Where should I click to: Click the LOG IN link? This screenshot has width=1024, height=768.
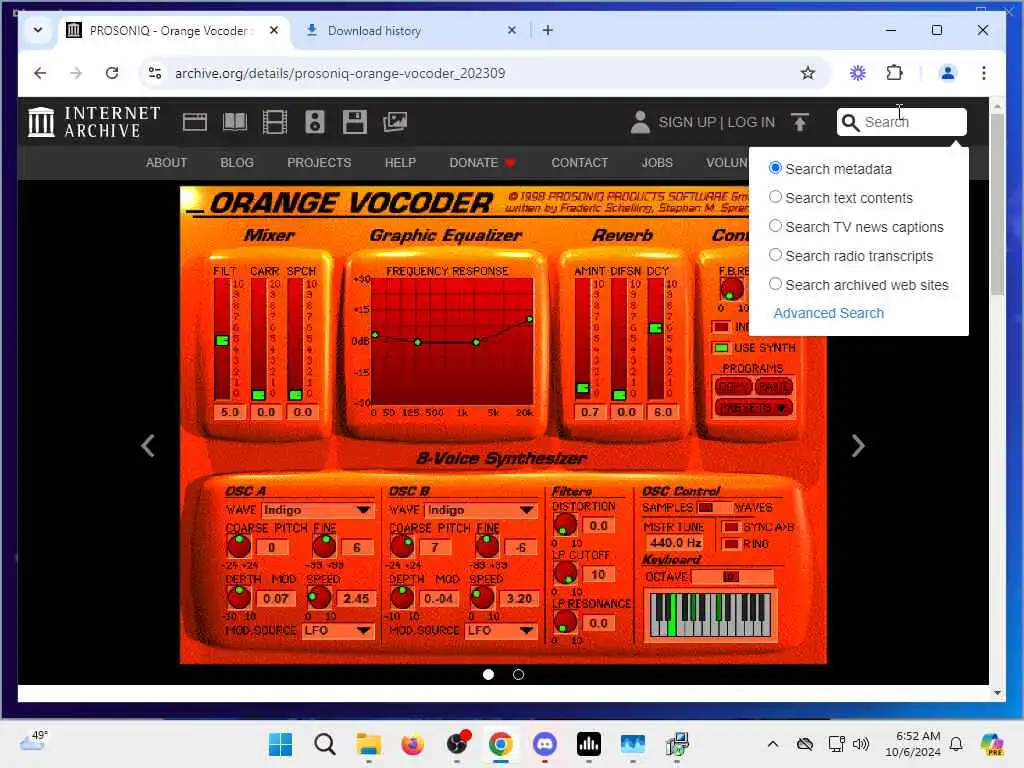click(x=751, y=122)
